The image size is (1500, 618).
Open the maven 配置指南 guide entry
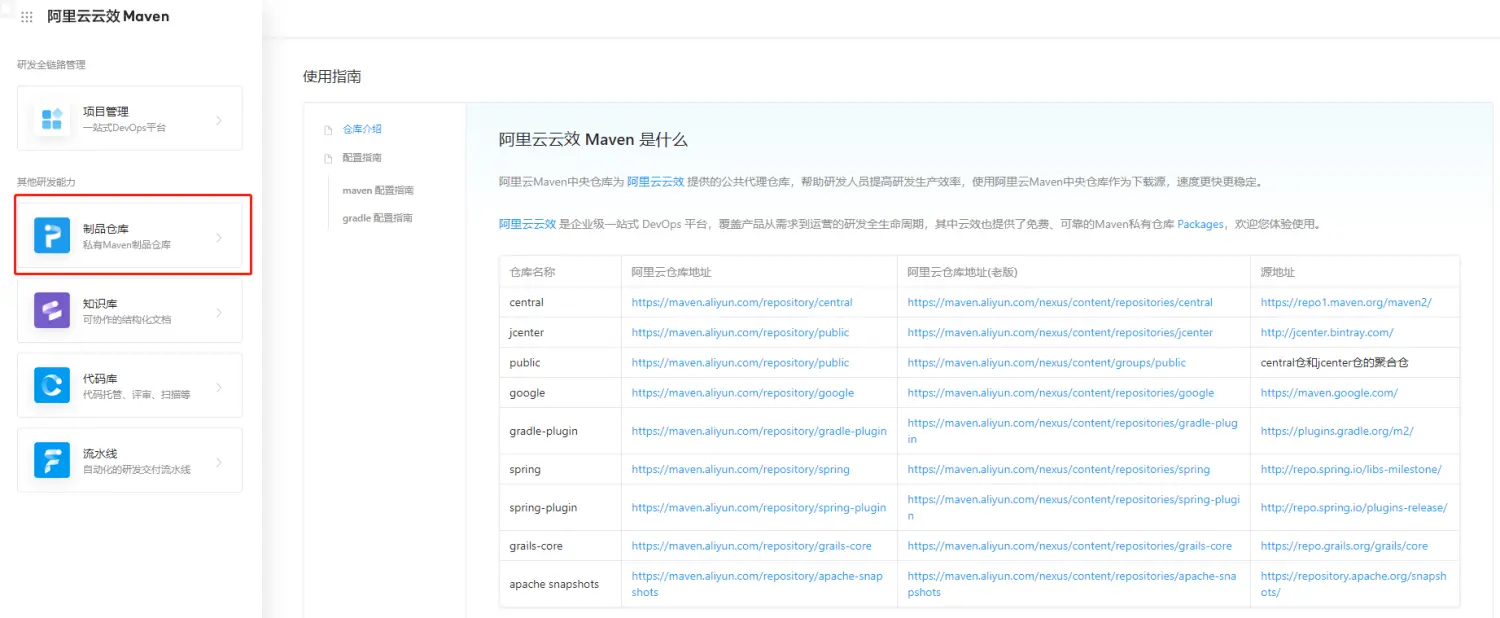point(375,190)
